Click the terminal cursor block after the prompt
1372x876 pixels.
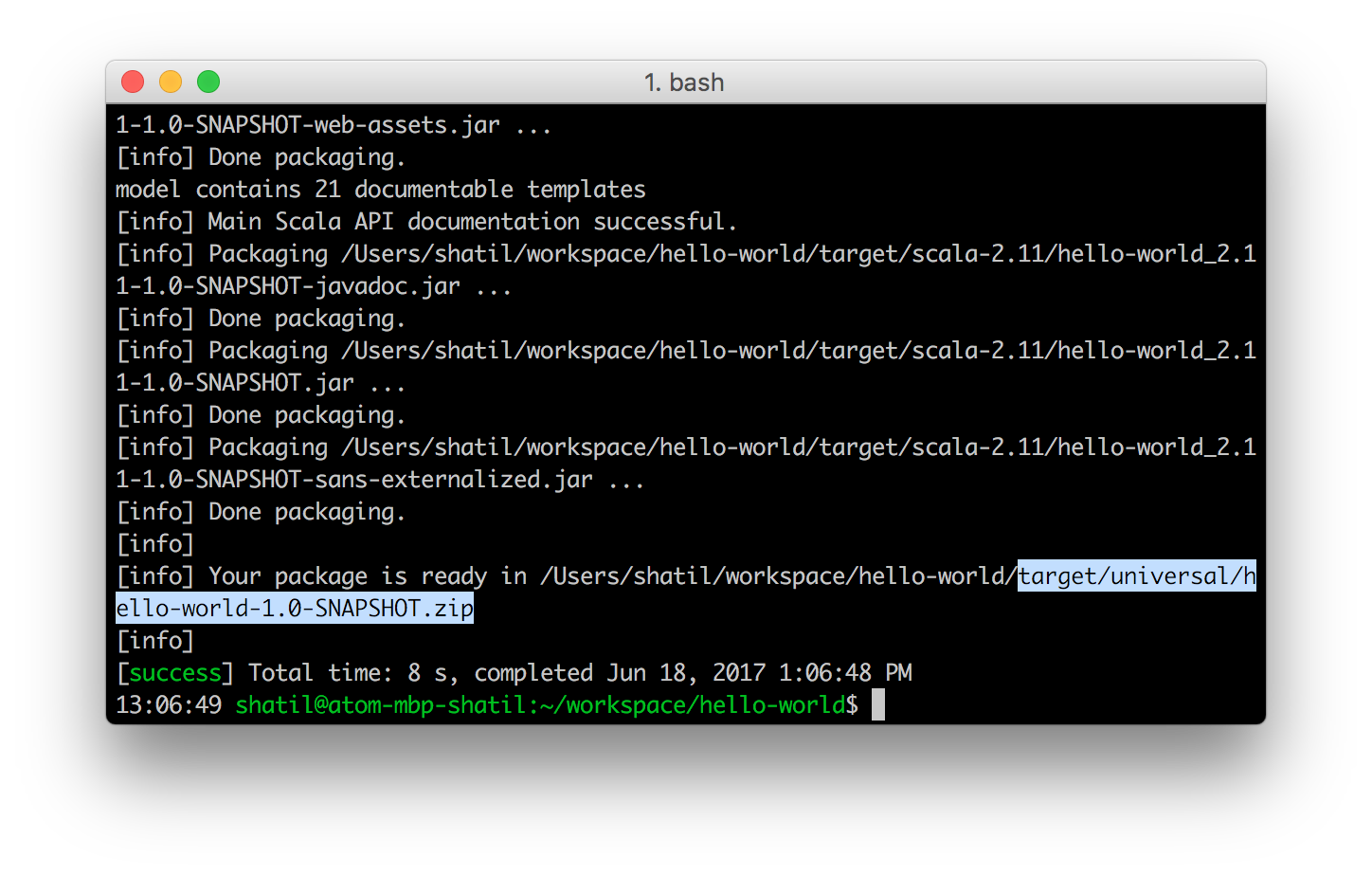click(878, 704)
